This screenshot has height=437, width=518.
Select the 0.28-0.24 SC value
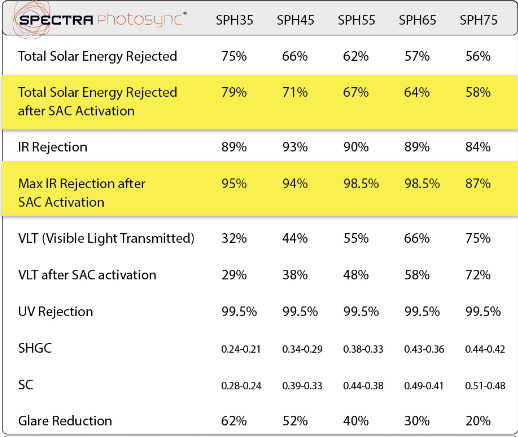tap(241, 386)
